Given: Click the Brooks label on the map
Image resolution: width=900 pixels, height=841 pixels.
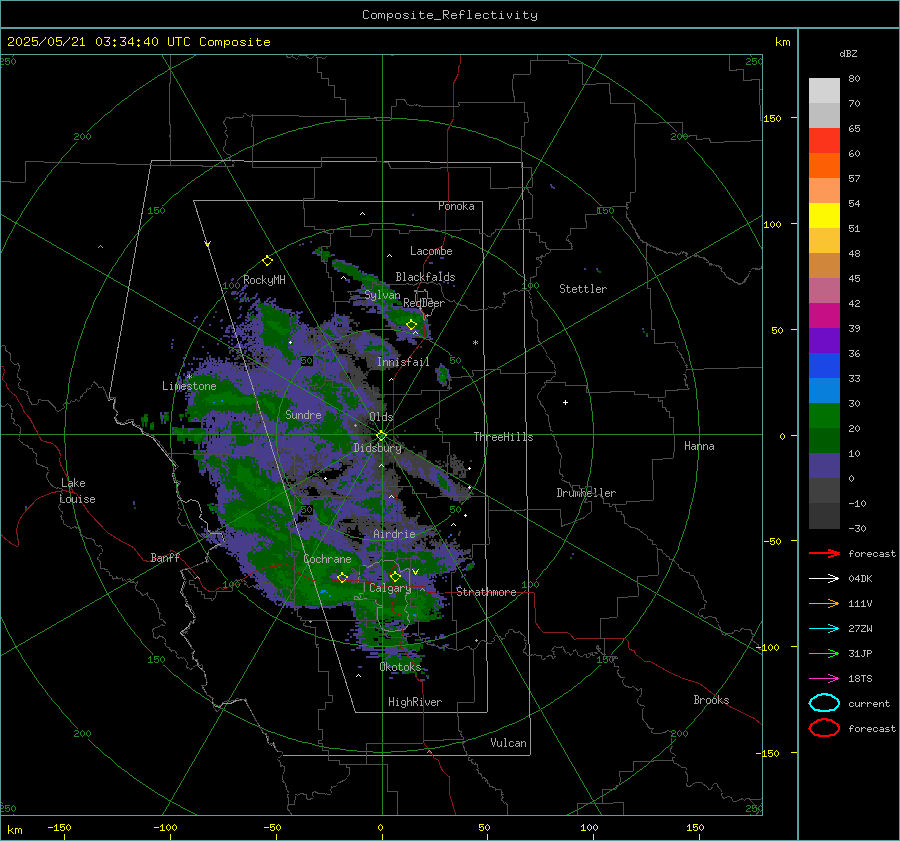Looking at the screenshot, I should click(x=711, y=700).
